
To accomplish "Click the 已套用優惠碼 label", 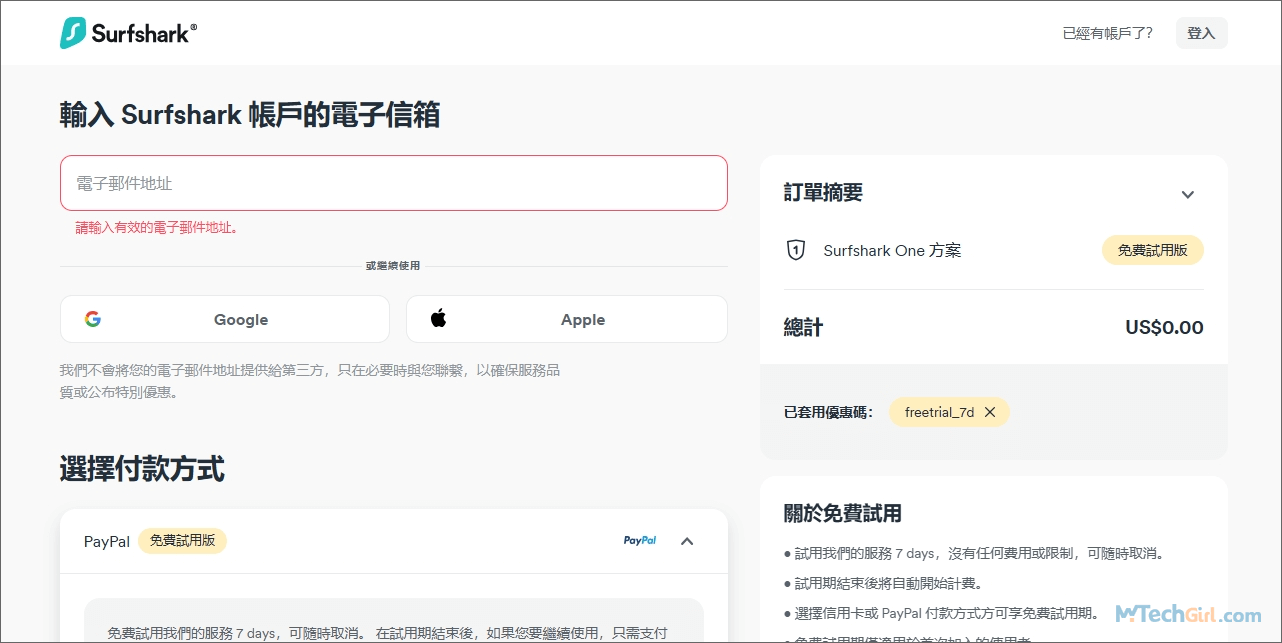I will (x=829, y=412).
